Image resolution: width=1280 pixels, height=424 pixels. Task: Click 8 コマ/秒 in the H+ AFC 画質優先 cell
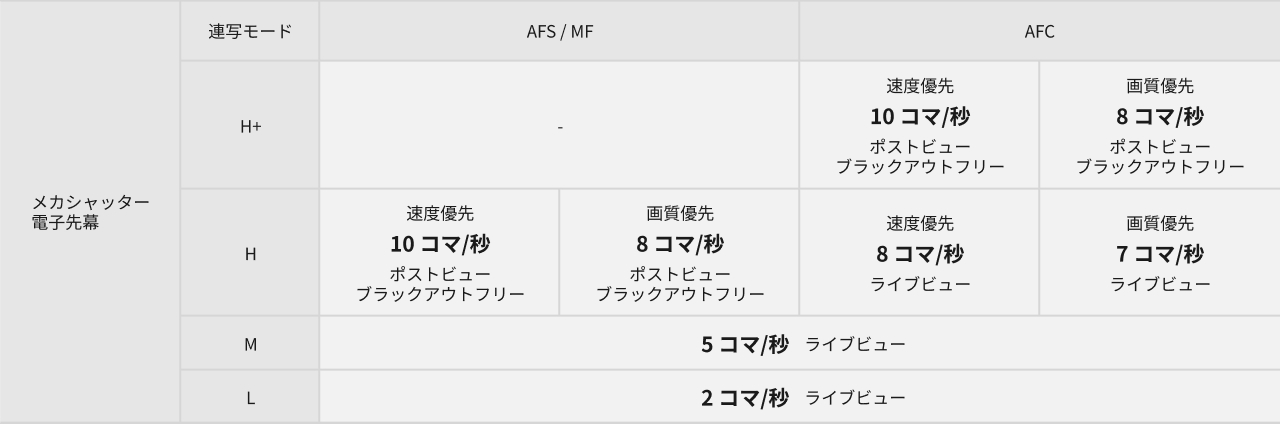coord(1160,116)
